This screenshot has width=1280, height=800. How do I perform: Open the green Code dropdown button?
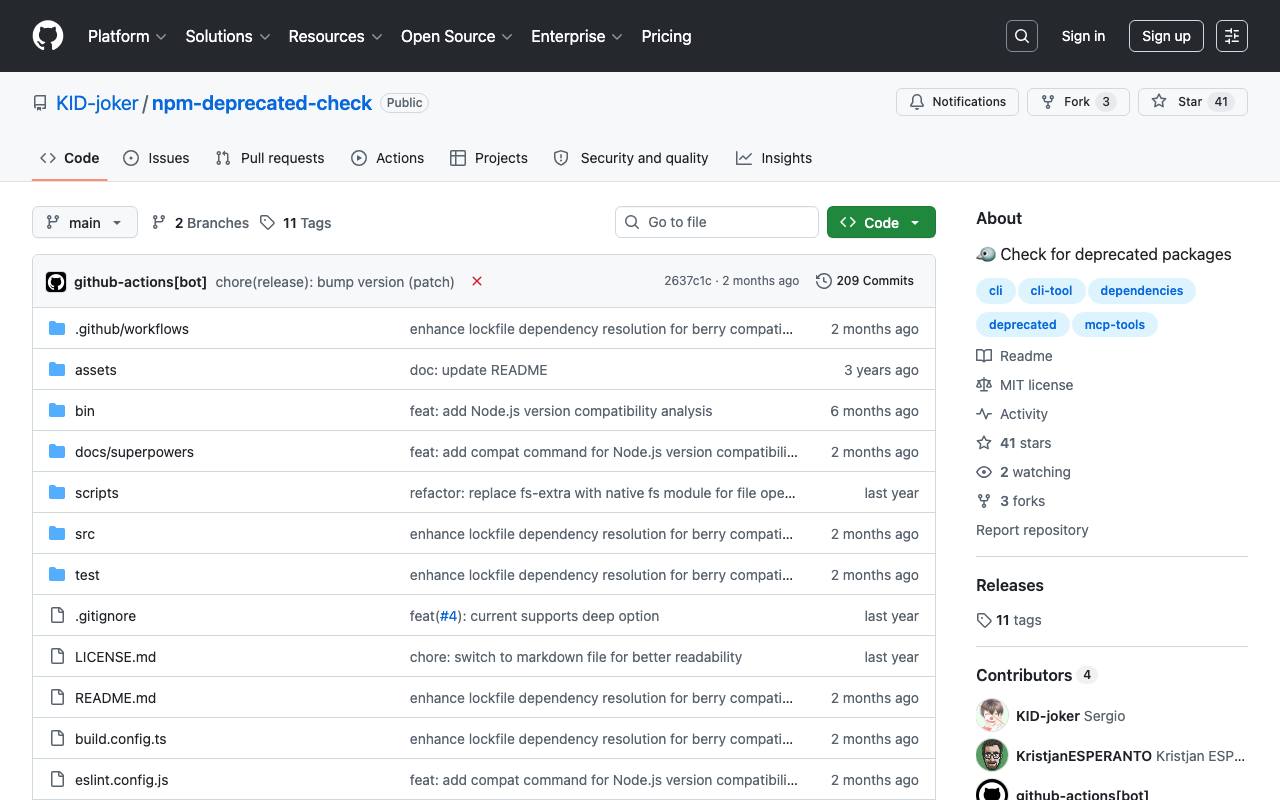[881, 222]
